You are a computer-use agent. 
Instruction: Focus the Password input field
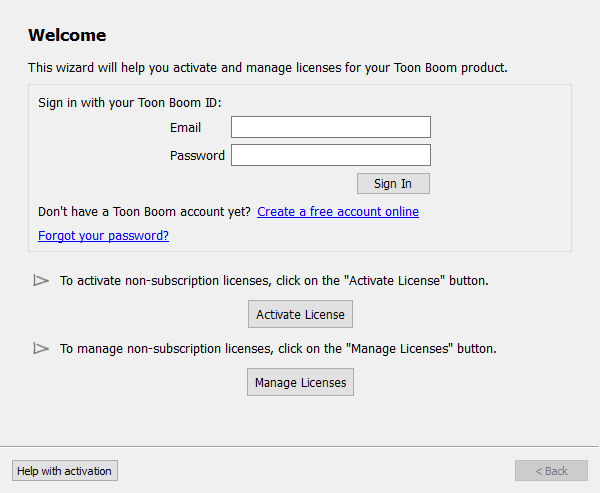pyautogui.click(x=331, y=155)
